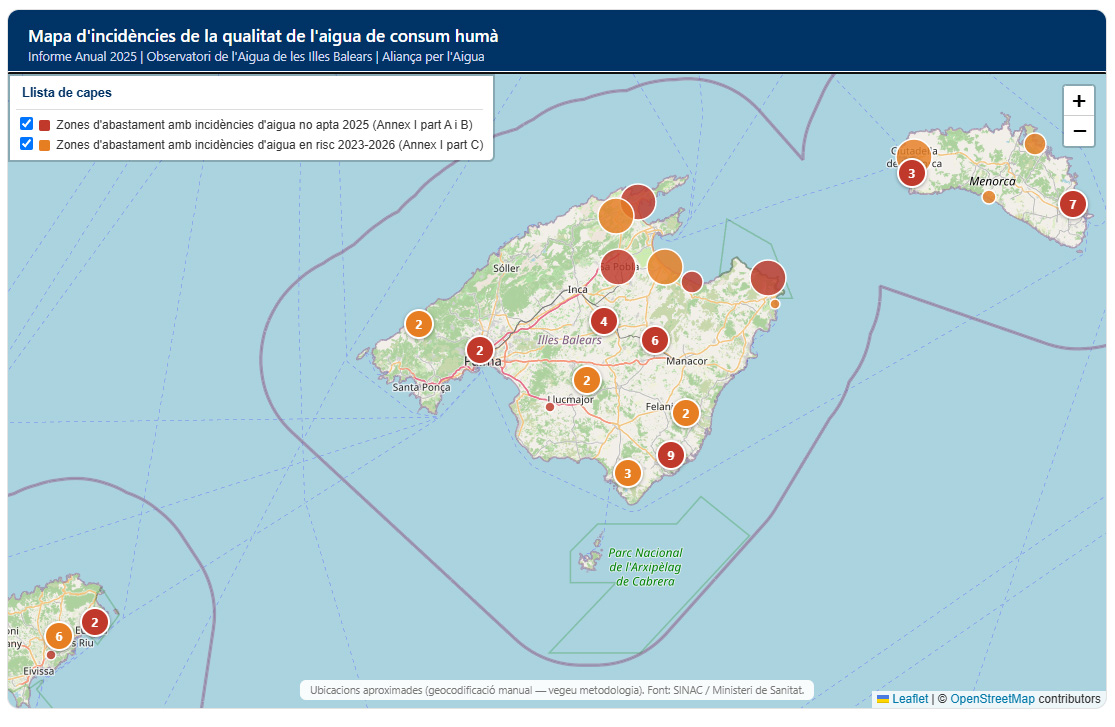Viewport: 1115px width, 727px height.
Task: Open orange cluster 3 at Mallorca's southern tip
Action: coord(627,473)
